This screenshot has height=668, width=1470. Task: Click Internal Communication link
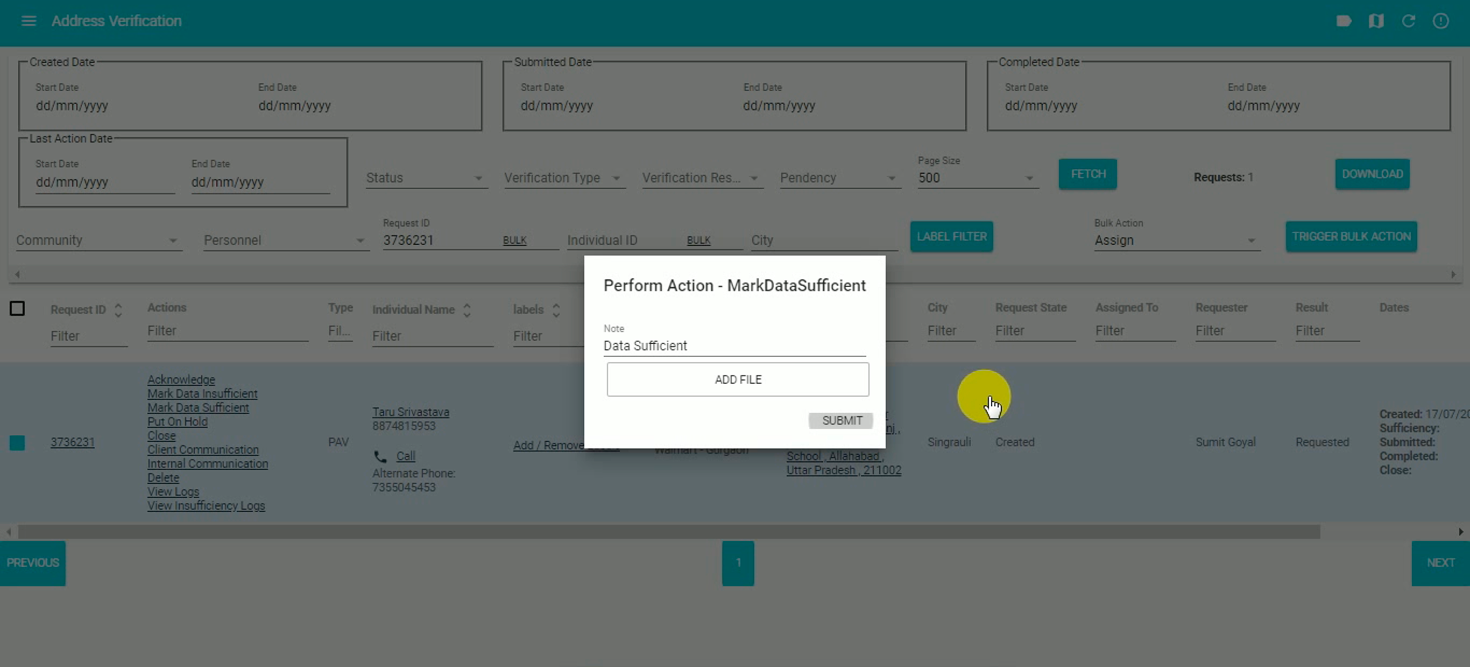pyautogui.click(x=207, y=464)
